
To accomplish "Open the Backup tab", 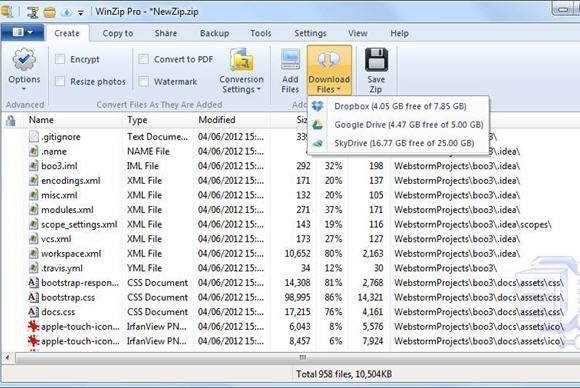I will pos(215,33).
